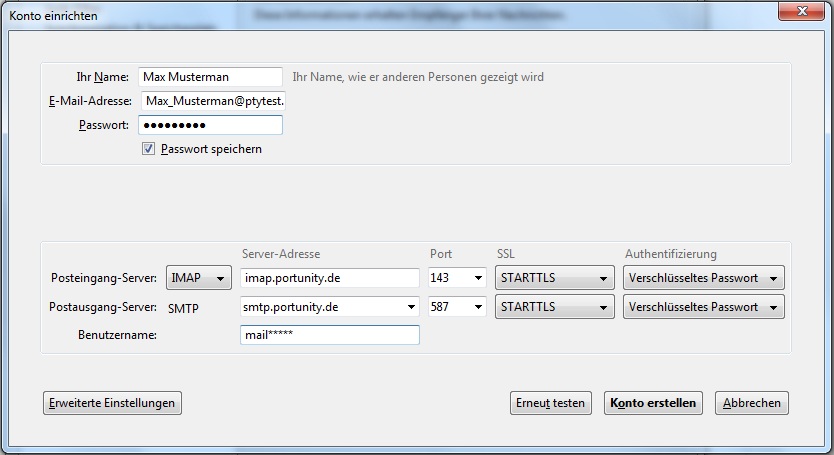
Task: Open the Posteingang-Server STARTTLS dropdown
Action: tap(554, 278)
